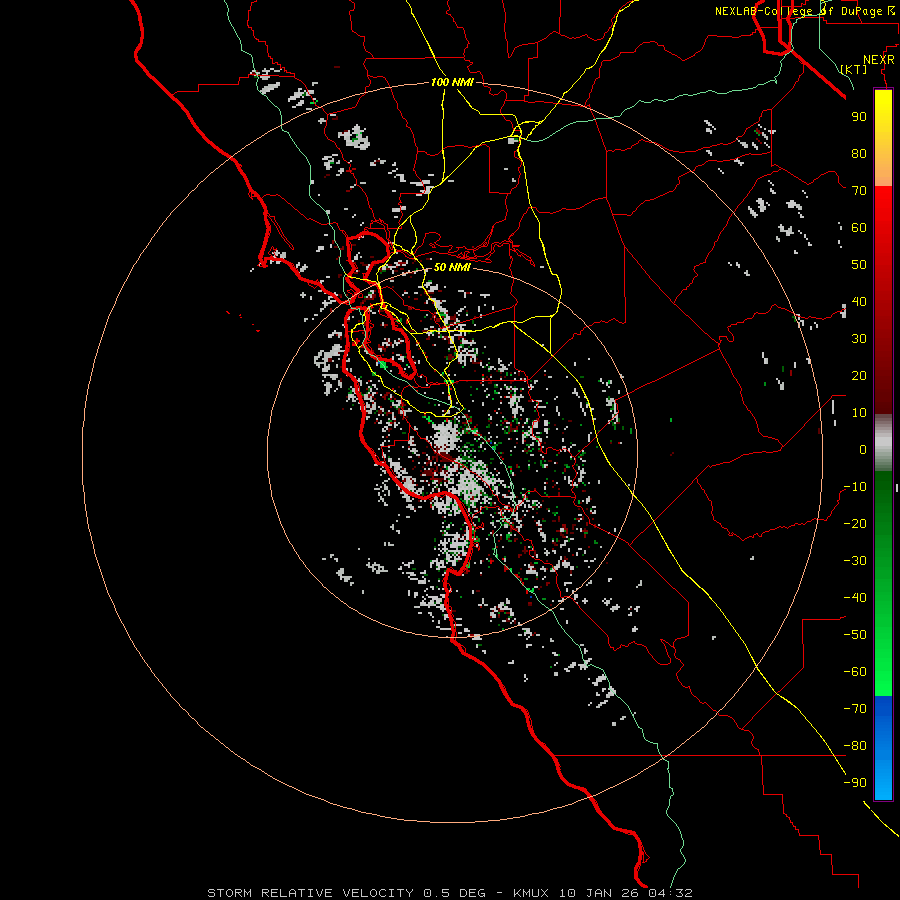Click the "-80" value on velocity scale
900x900 pixels.
coord(855,746)
